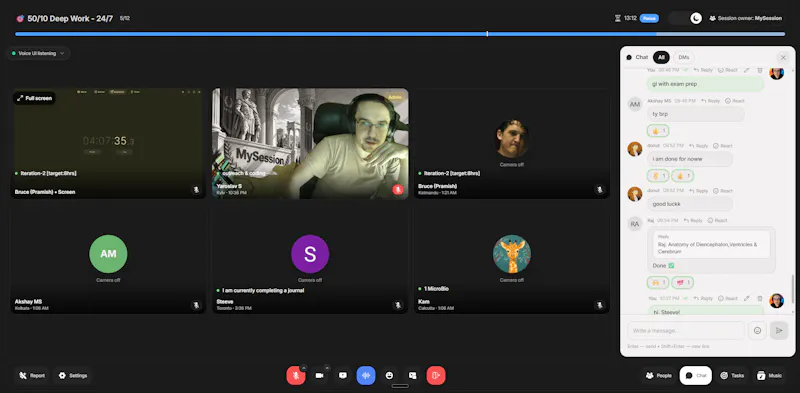Screen dimensions: 800x393
Task: Open the layout view options icon
Action: (x=412, y=376)
